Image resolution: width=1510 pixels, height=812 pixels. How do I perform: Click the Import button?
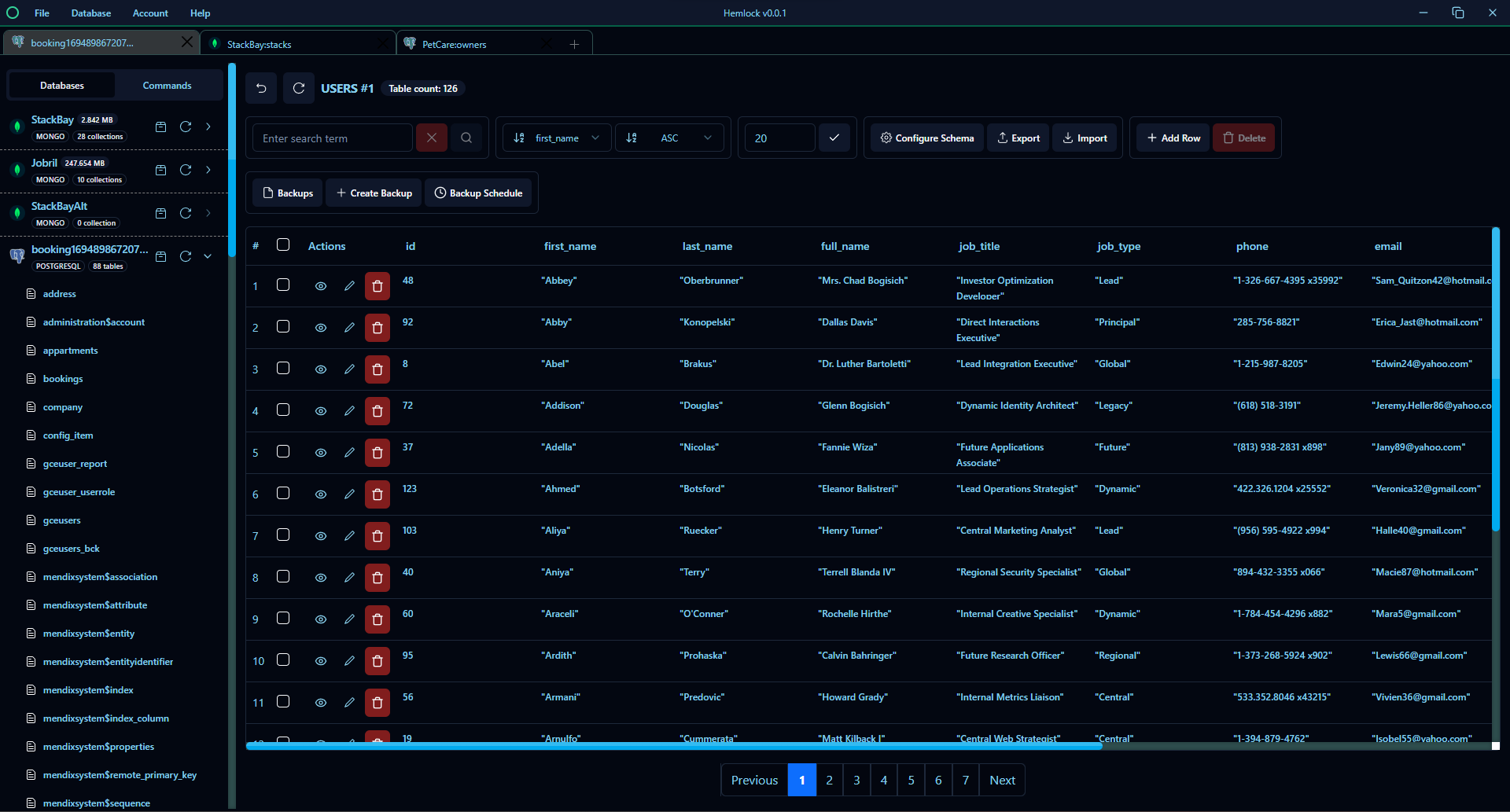[1085, 138]
